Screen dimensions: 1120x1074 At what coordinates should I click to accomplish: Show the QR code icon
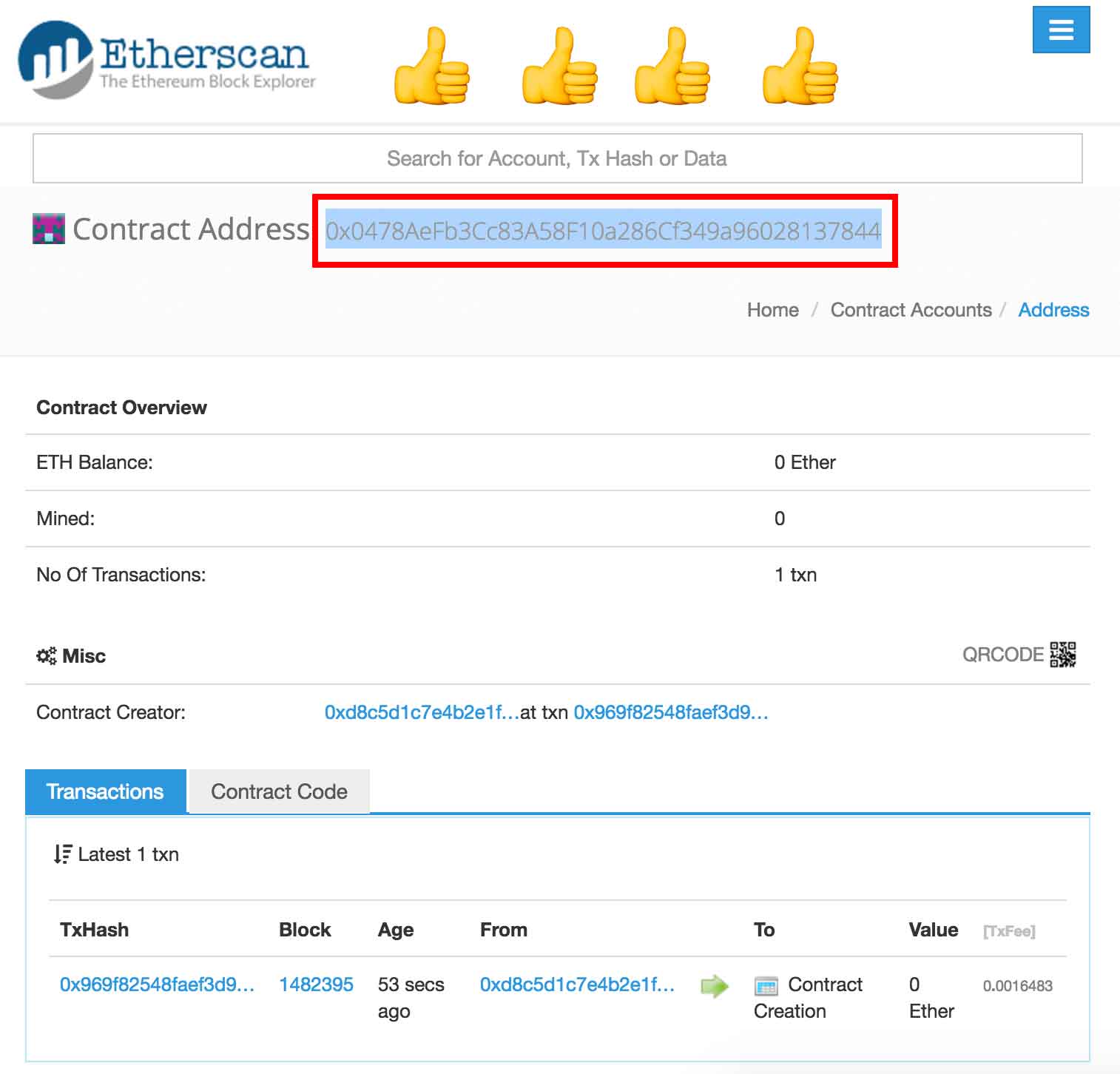click(1063, 655)
